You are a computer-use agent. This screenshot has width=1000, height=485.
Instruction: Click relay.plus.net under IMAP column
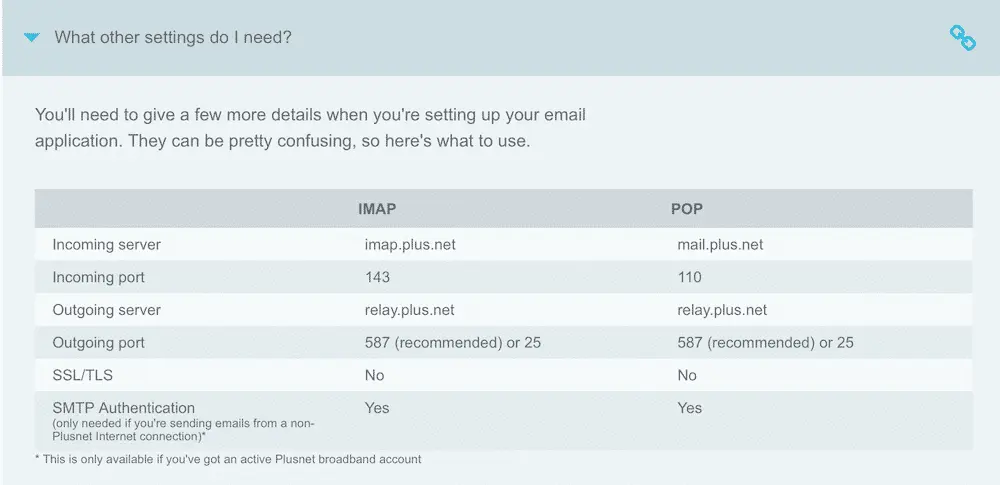[x=409, y=310]
